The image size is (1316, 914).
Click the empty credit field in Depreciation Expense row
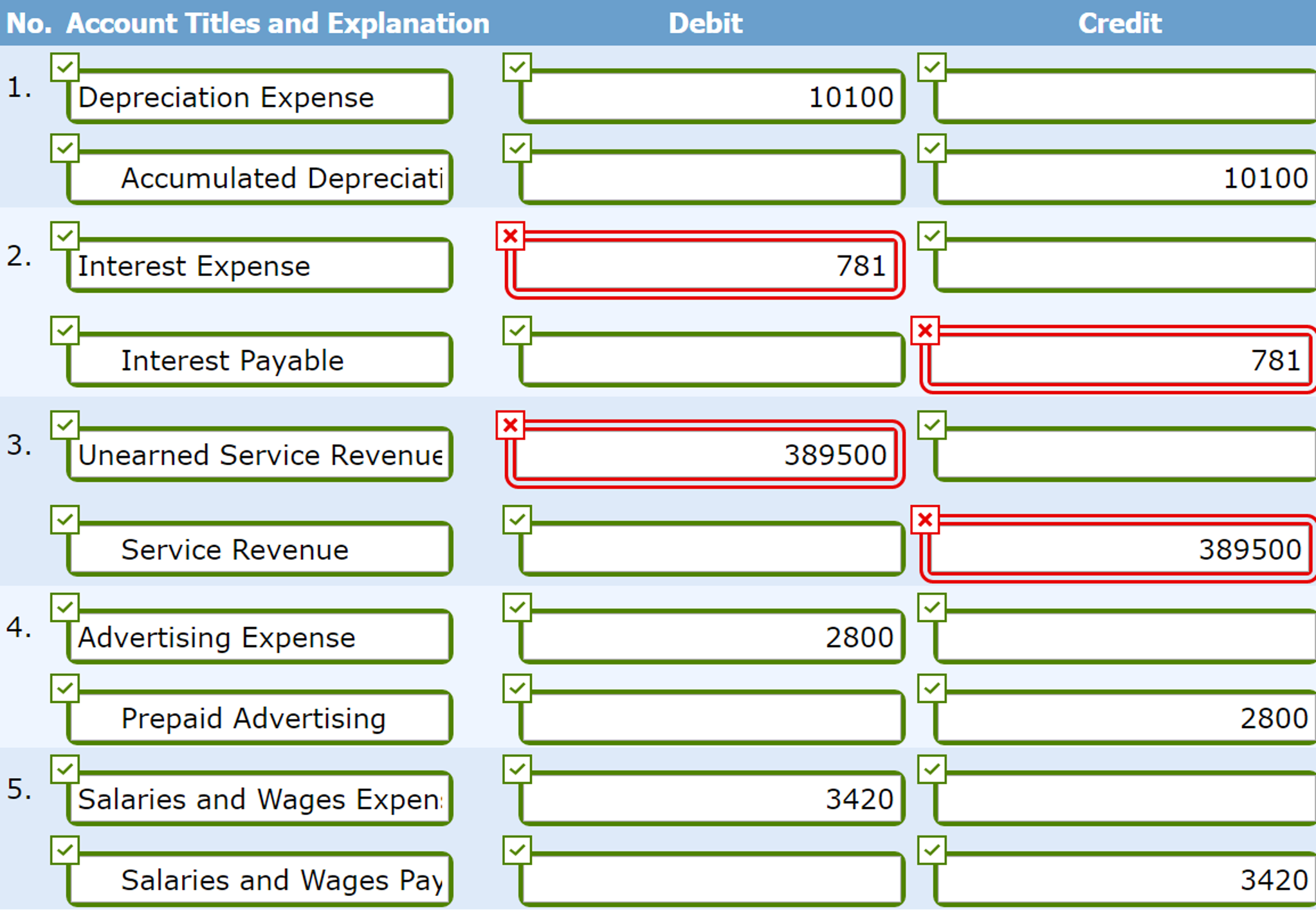(1126, 97)
